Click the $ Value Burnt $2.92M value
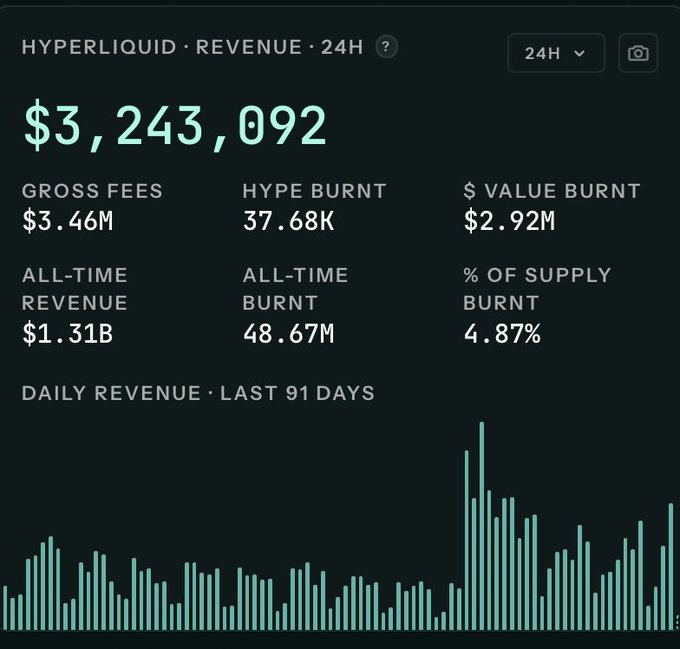680x649 pixels. pos(509,221)
